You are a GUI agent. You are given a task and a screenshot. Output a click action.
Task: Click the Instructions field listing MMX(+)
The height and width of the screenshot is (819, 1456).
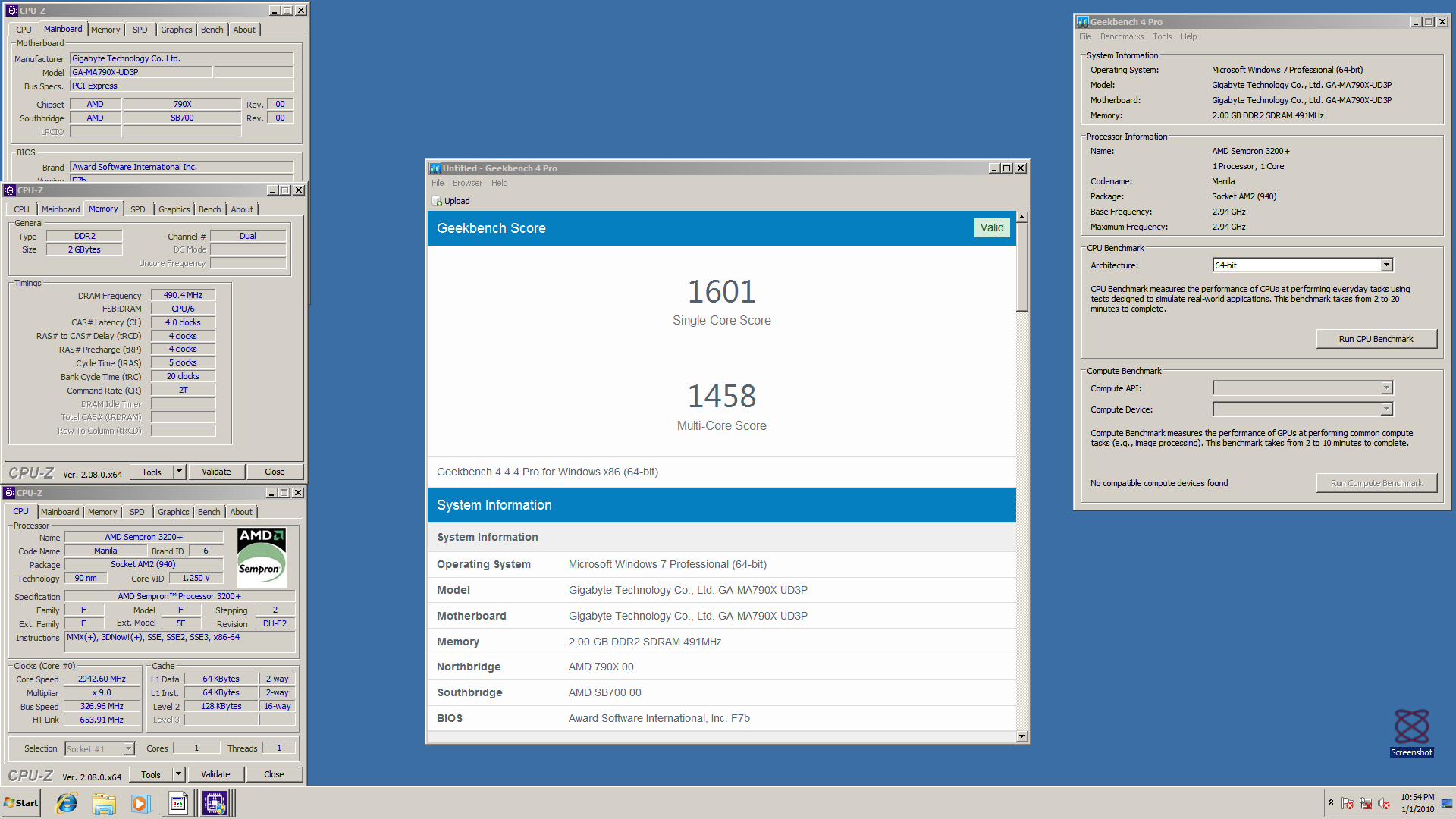pos(180,642)
